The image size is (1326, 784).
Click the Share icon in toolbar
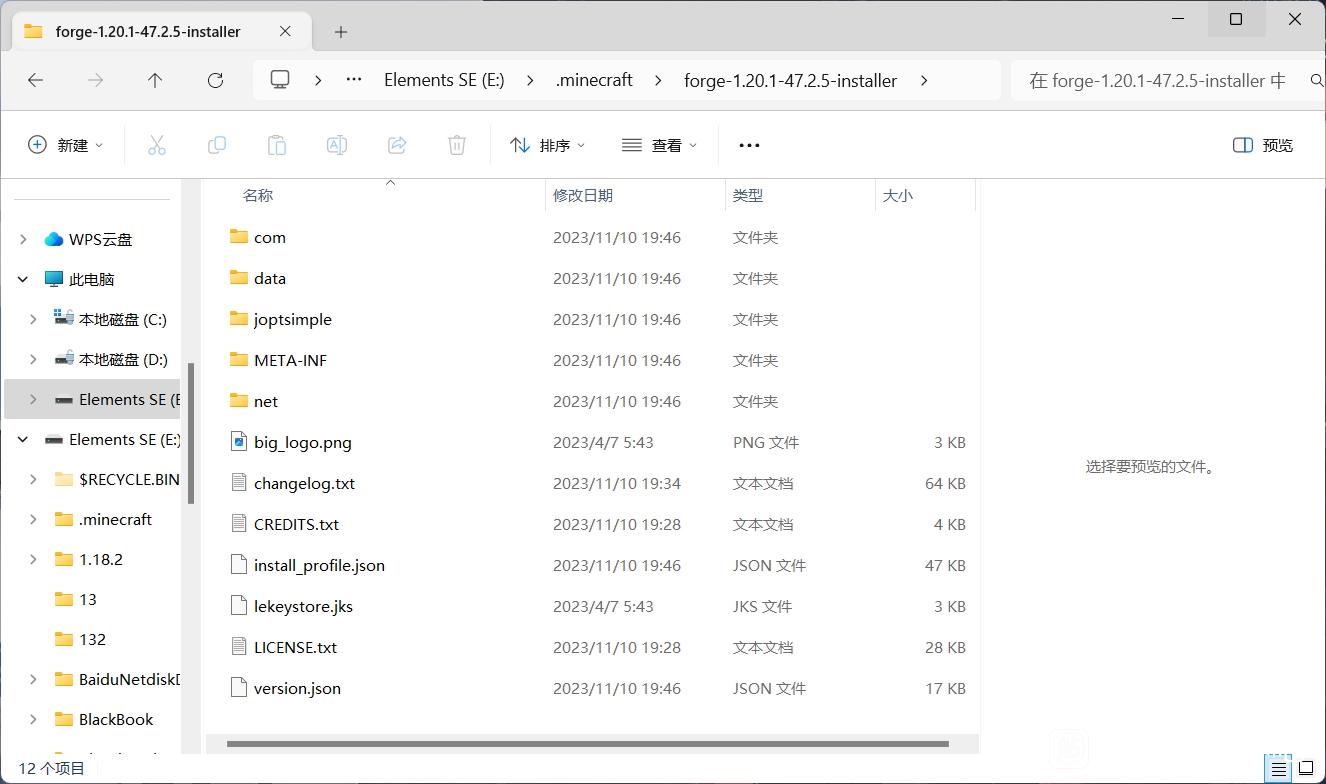point(397,145)
